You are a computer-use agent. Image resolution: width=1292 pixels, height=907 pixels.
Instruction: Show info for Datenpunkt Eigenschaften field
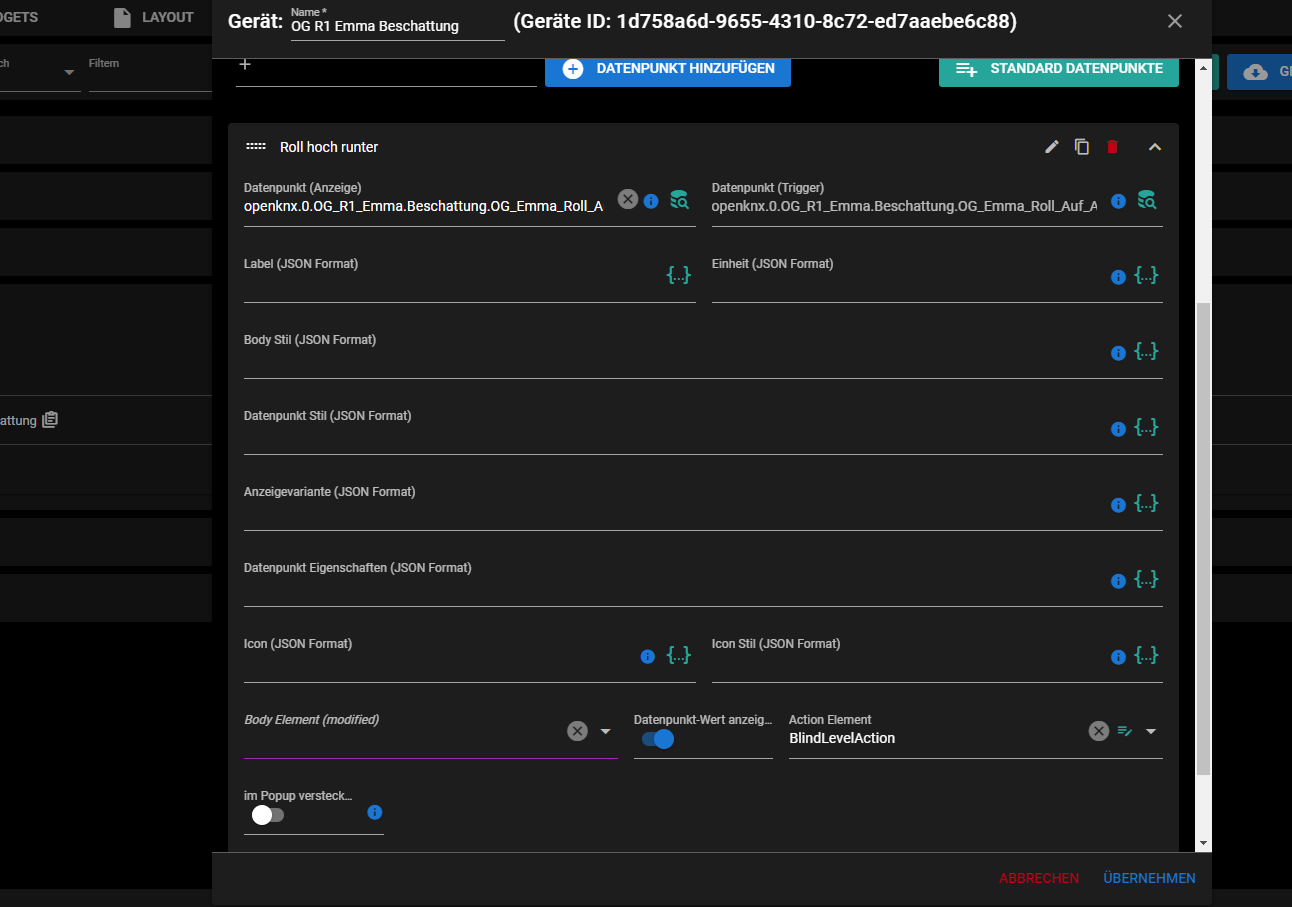1119,581
